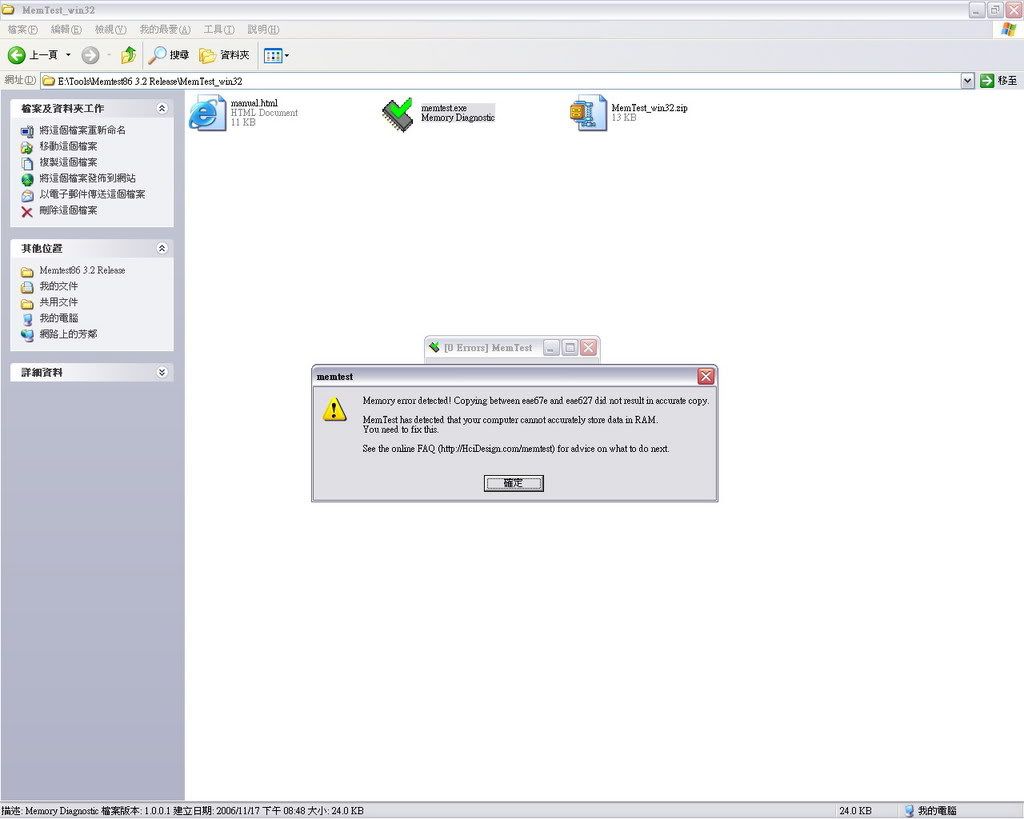The width and height of the screenshot is (1024, 819).
Task: Open the File (檔案) menu
Action: click(23, 29)
